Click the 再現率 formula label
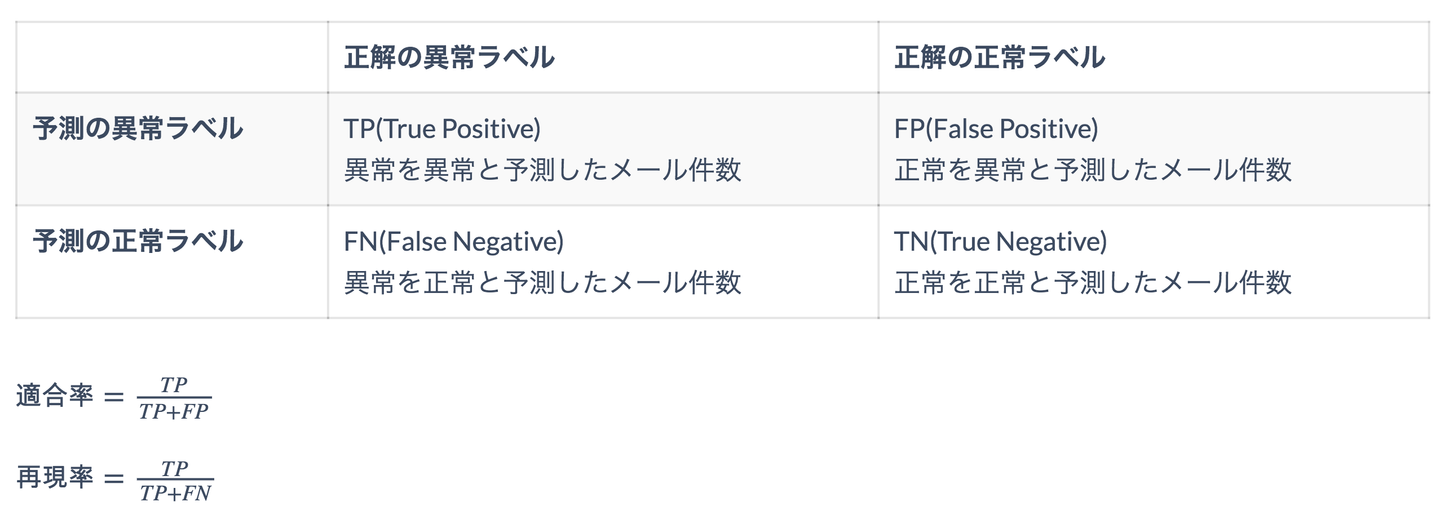Screen dimensions: 1440x524 coord(55,478)
